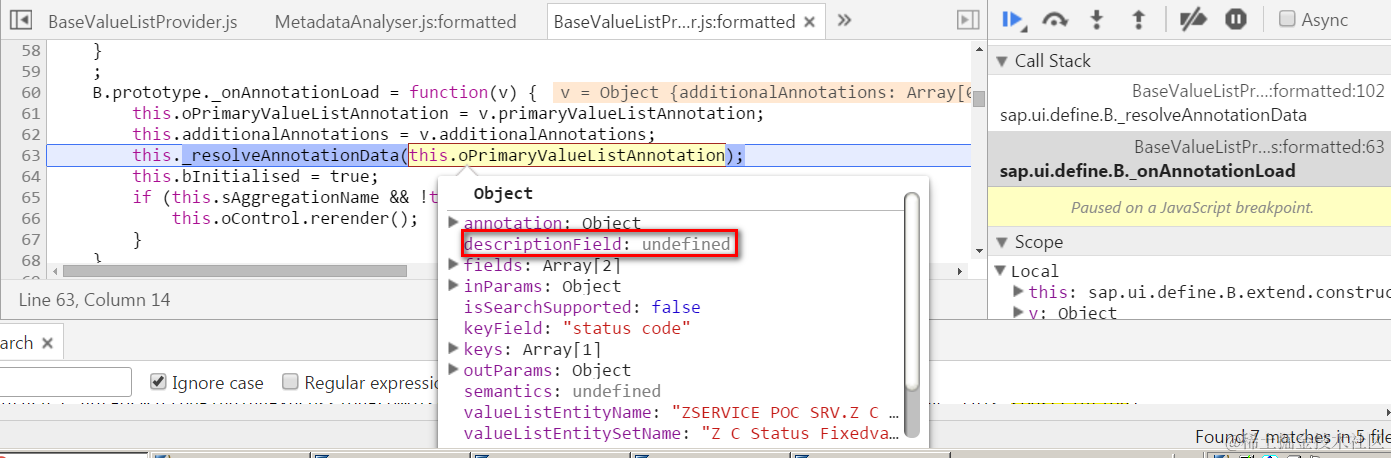Focus the search query input field
Viewport: 1391px width, 458px height.
tap(66, 382)
